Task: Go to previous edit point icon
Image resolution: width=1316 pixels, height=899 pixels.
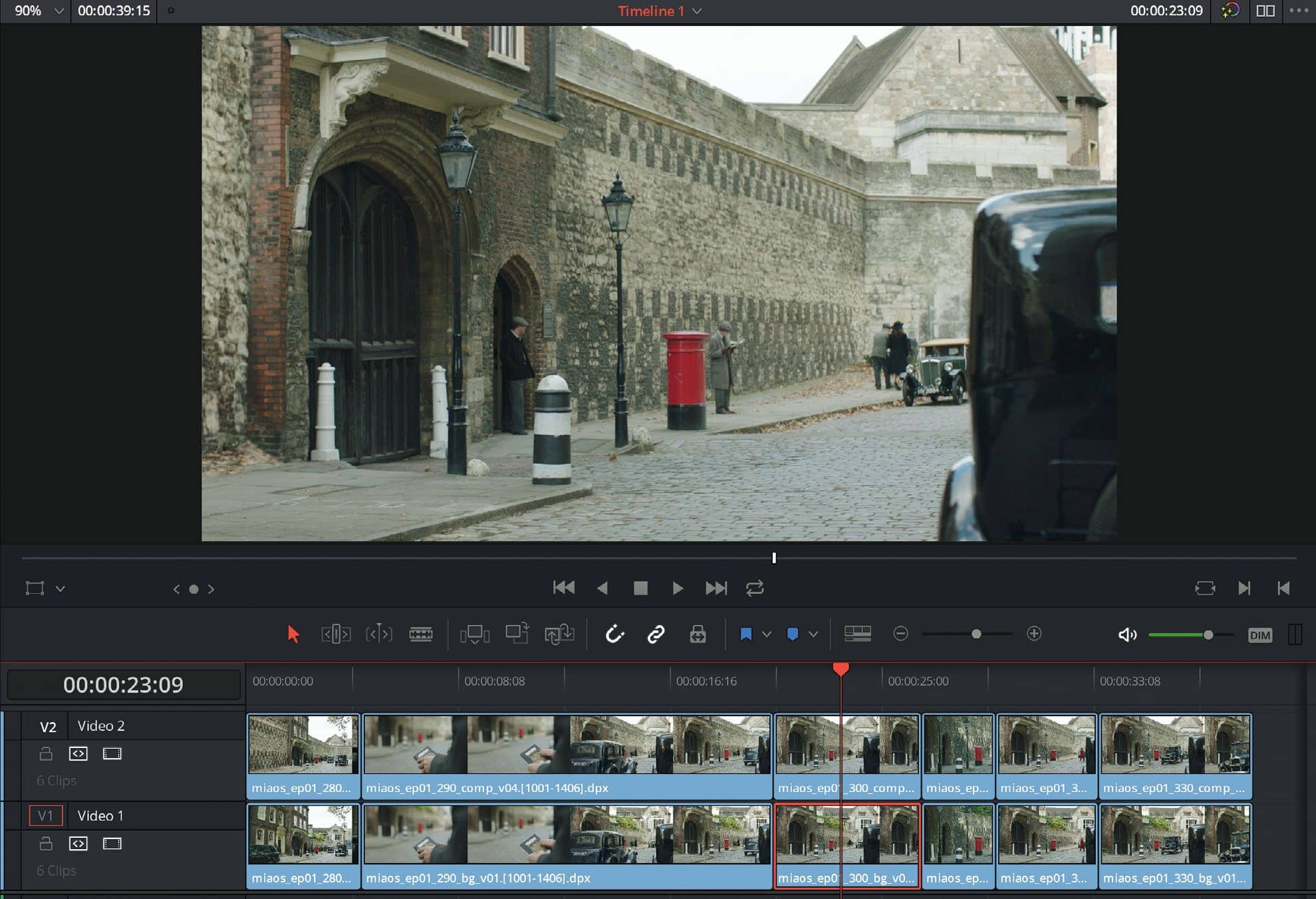Action: (x=1283, y=588)
